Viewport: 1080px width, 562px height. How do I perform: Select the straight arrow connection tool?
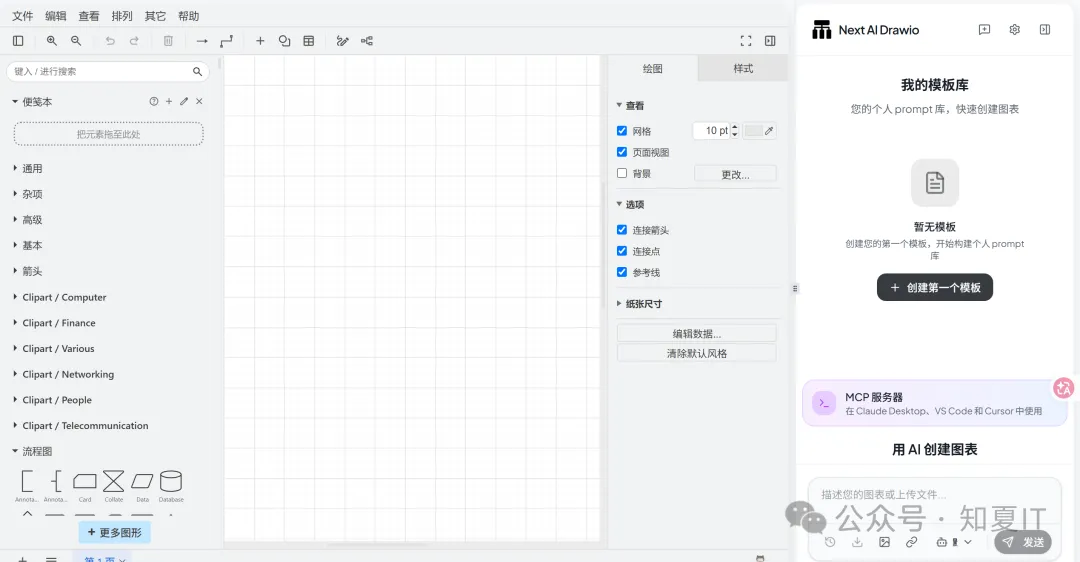[202, 41]
